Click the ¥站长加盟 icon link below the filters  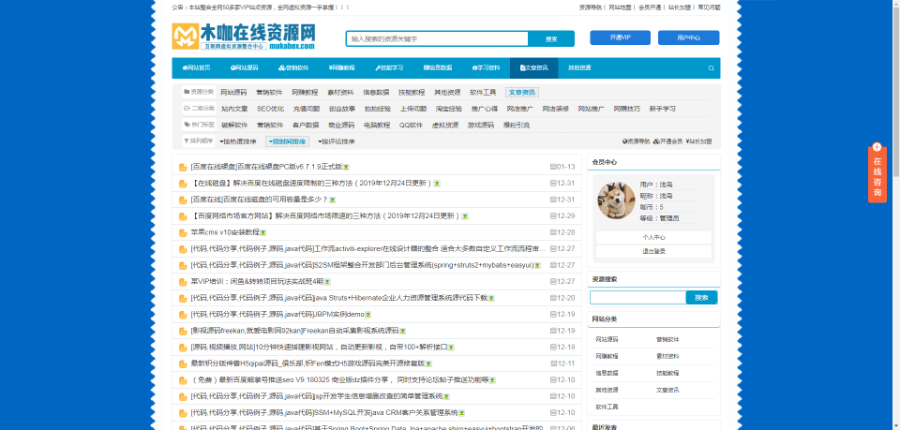tap(700, 141)
